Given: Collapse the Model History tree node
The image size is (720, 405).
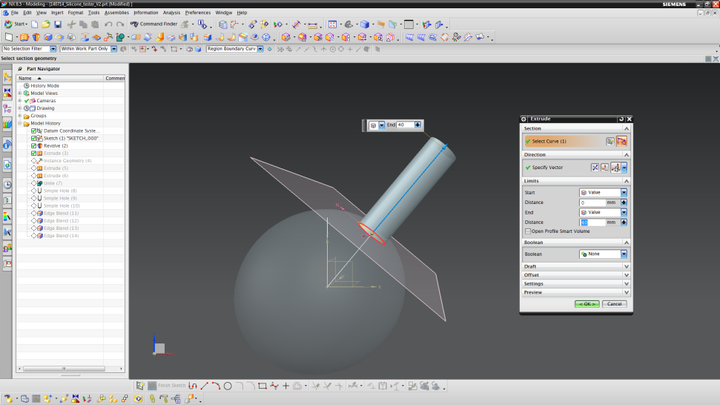Looking at the screenshot, I should coord(20,124).
